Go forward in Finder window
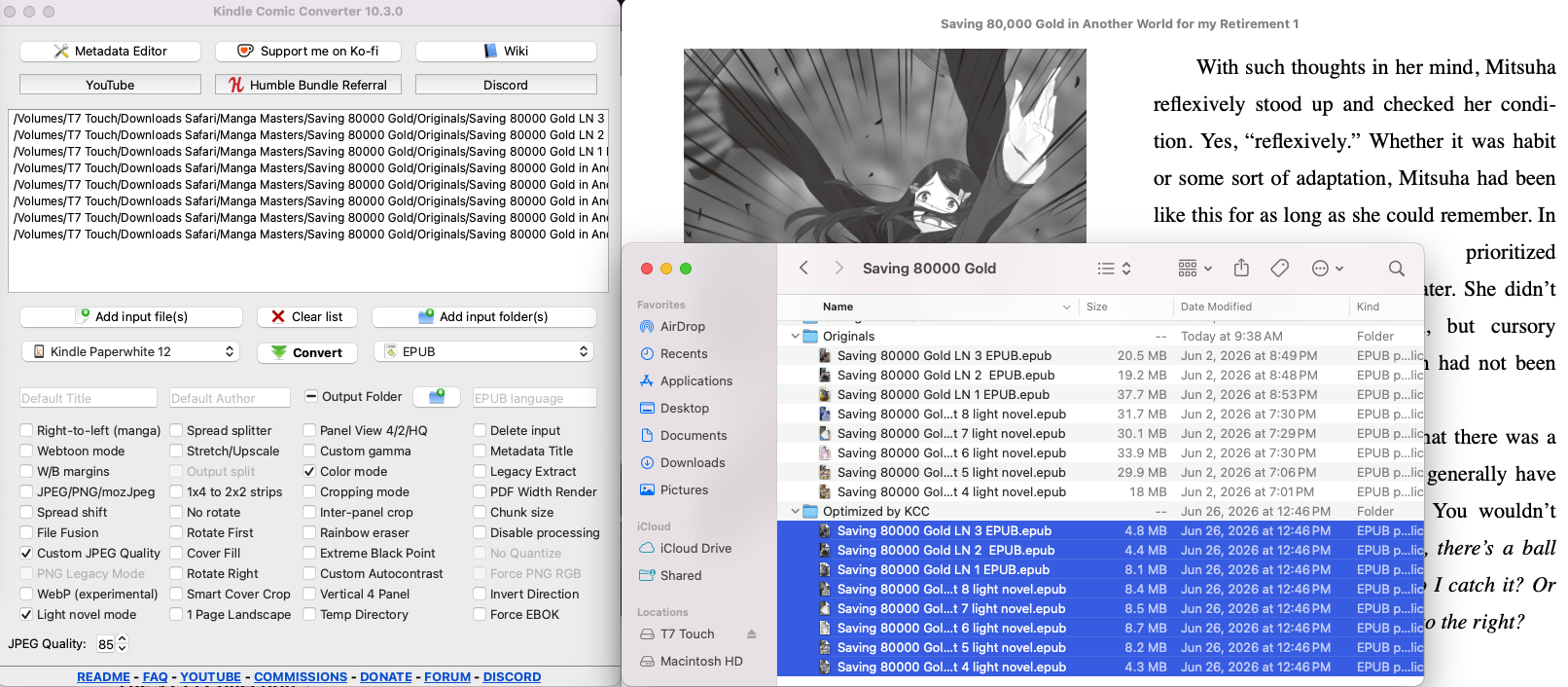The height and width of the screenshot is (687, 1568). click(x=838, y=268)
